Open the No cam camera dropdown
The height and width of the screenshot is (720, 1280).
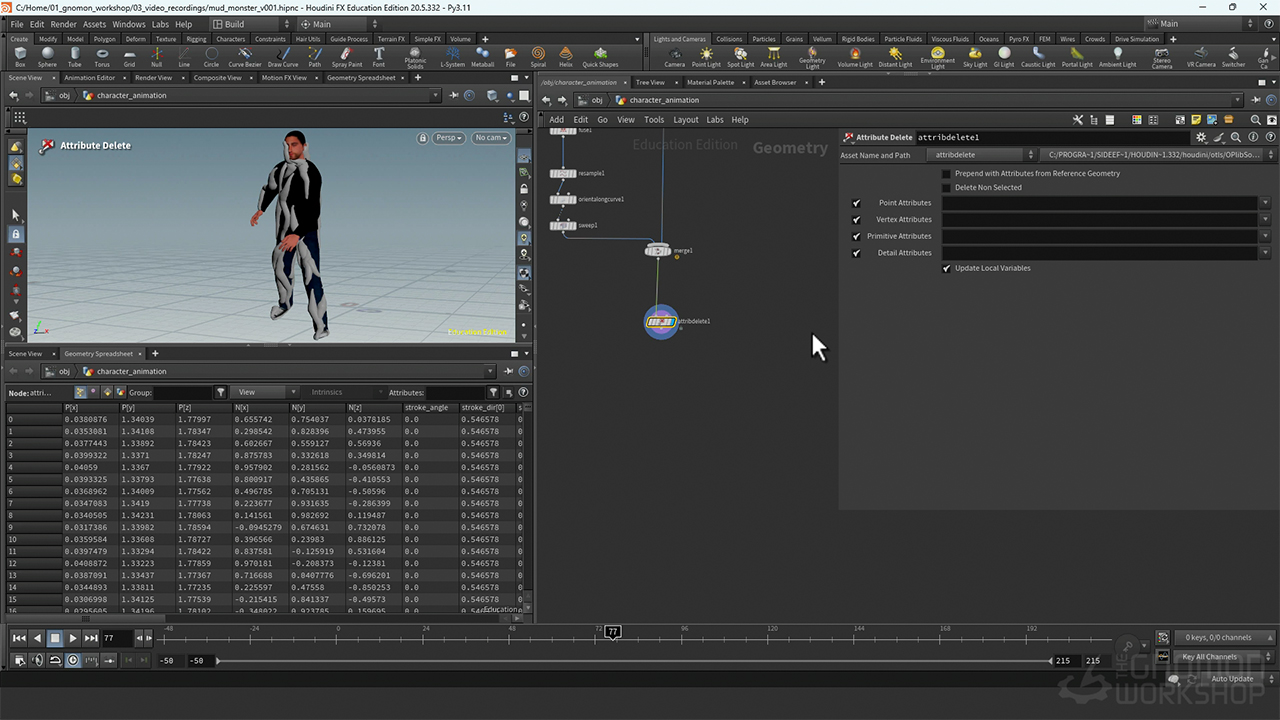pyautogui.click(x=491, y=138)
